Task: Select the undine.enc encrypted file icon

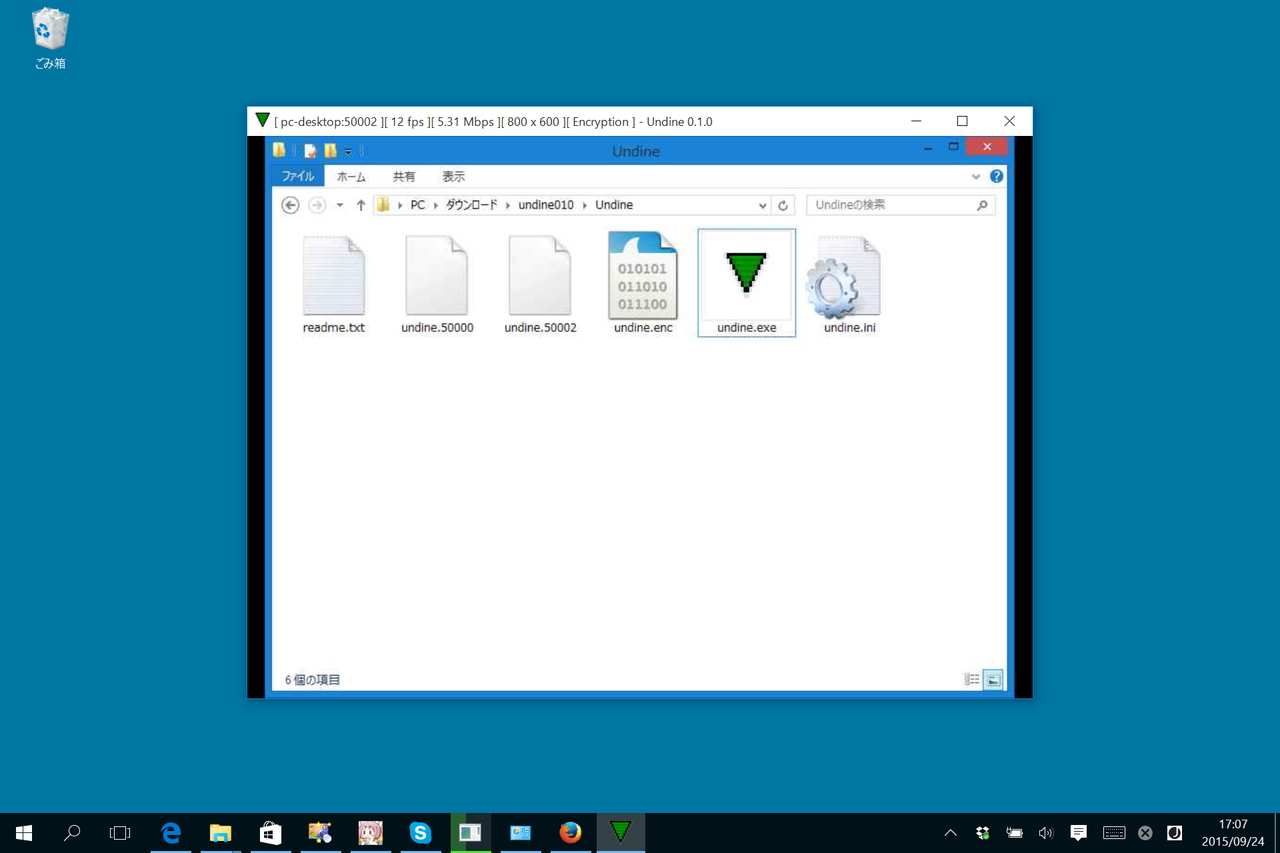Action: pos(642,275)
